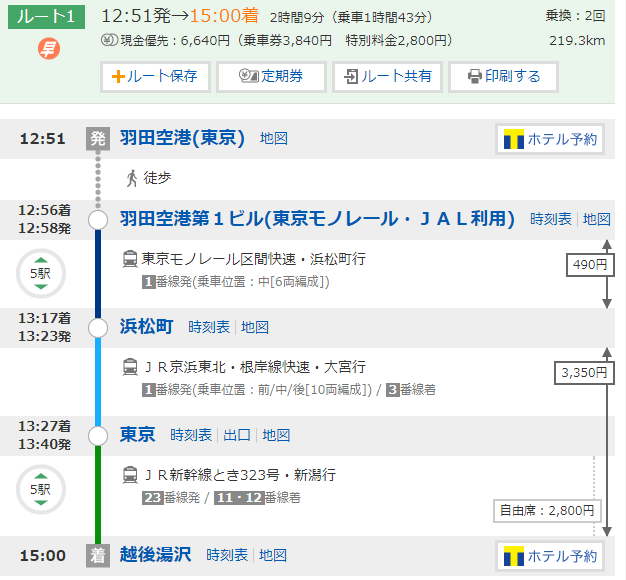Click the orange fastest-route badge icon
Viewport: 626px width, 580px height.
48,48
